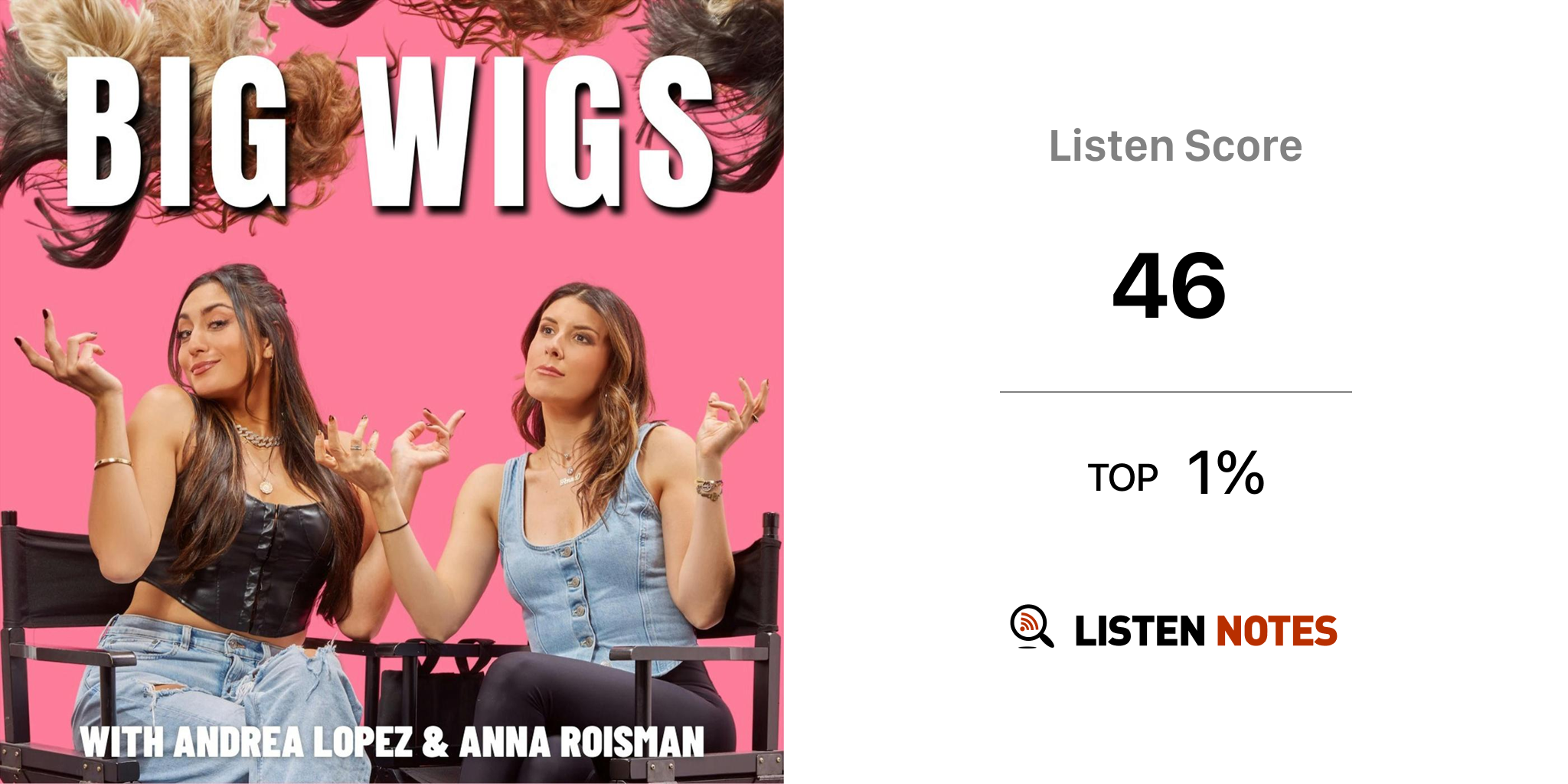
Task: Click the score number 46
Action: point(1169,286)
